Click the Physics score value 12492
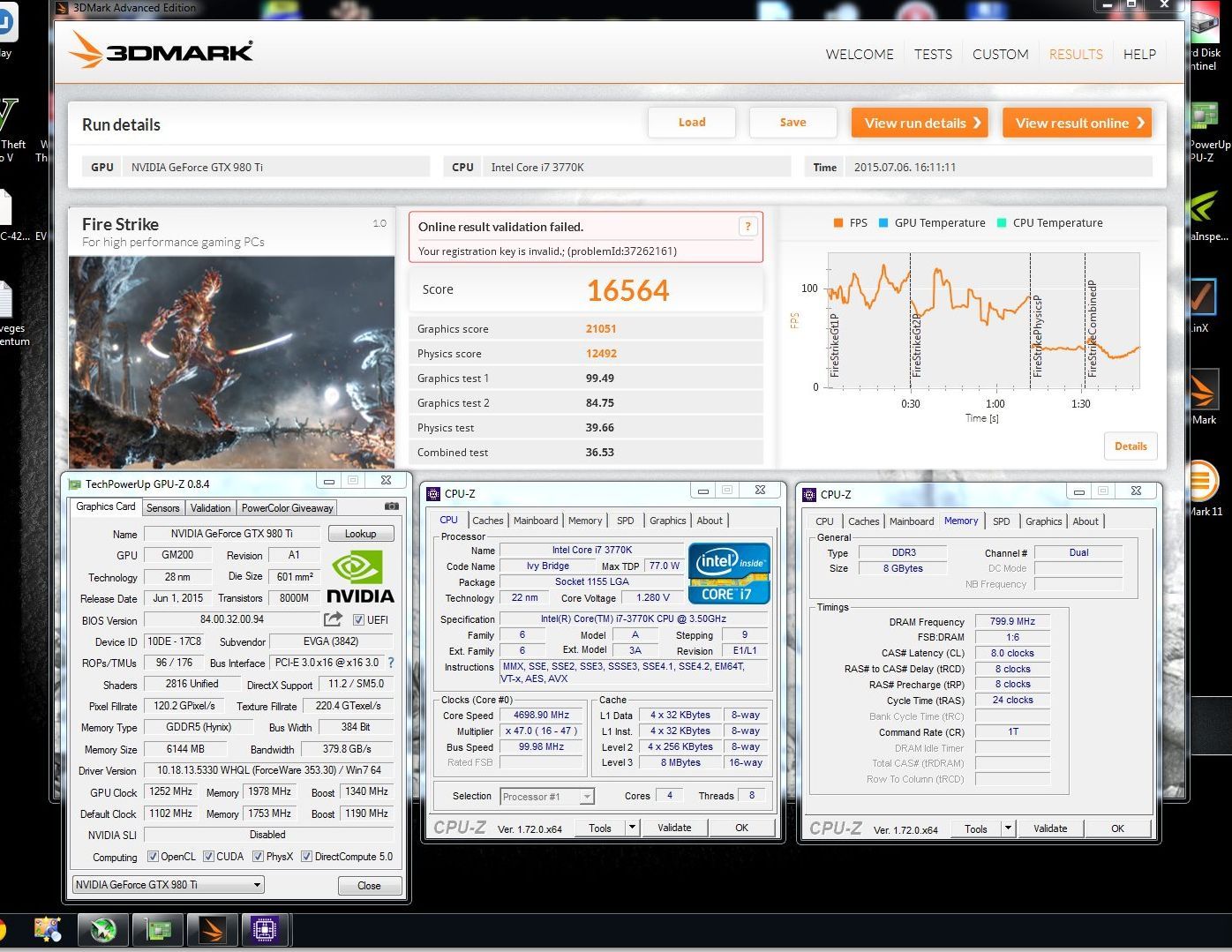Viewport: 1232px width, 952px height. point(601,353)
